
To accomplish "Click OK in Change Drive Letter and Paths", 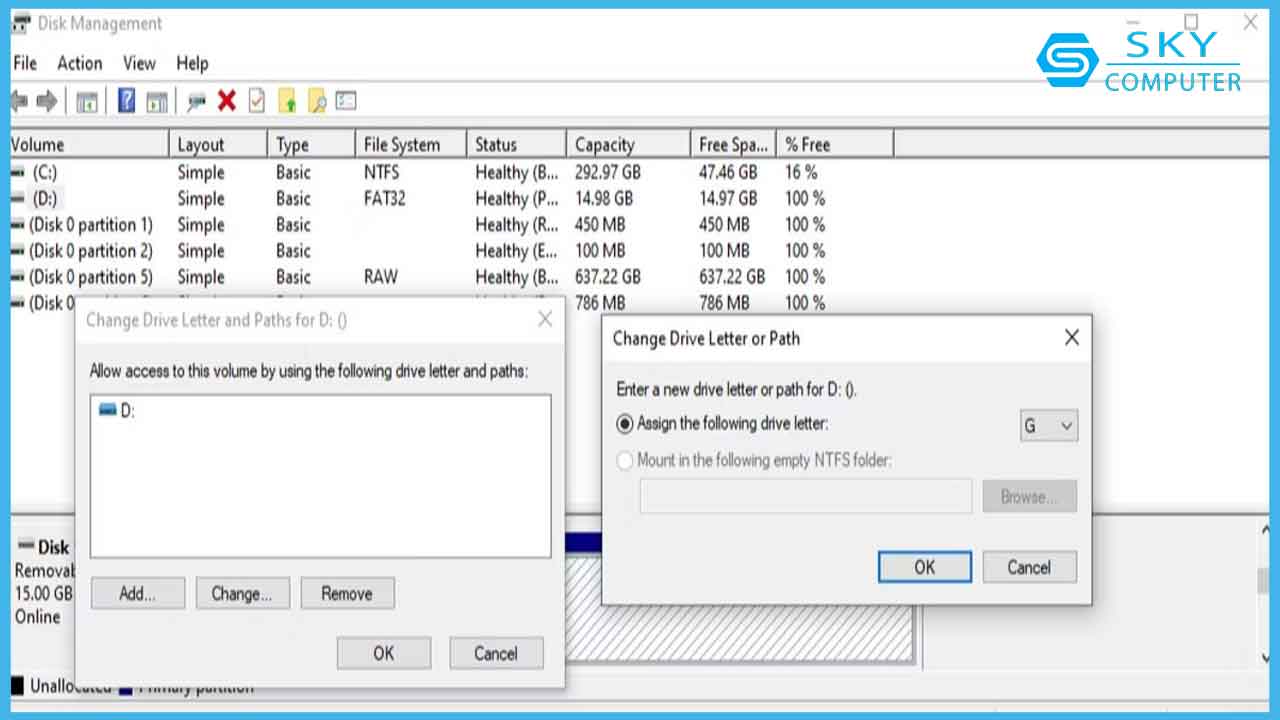I will pos(384,653).
